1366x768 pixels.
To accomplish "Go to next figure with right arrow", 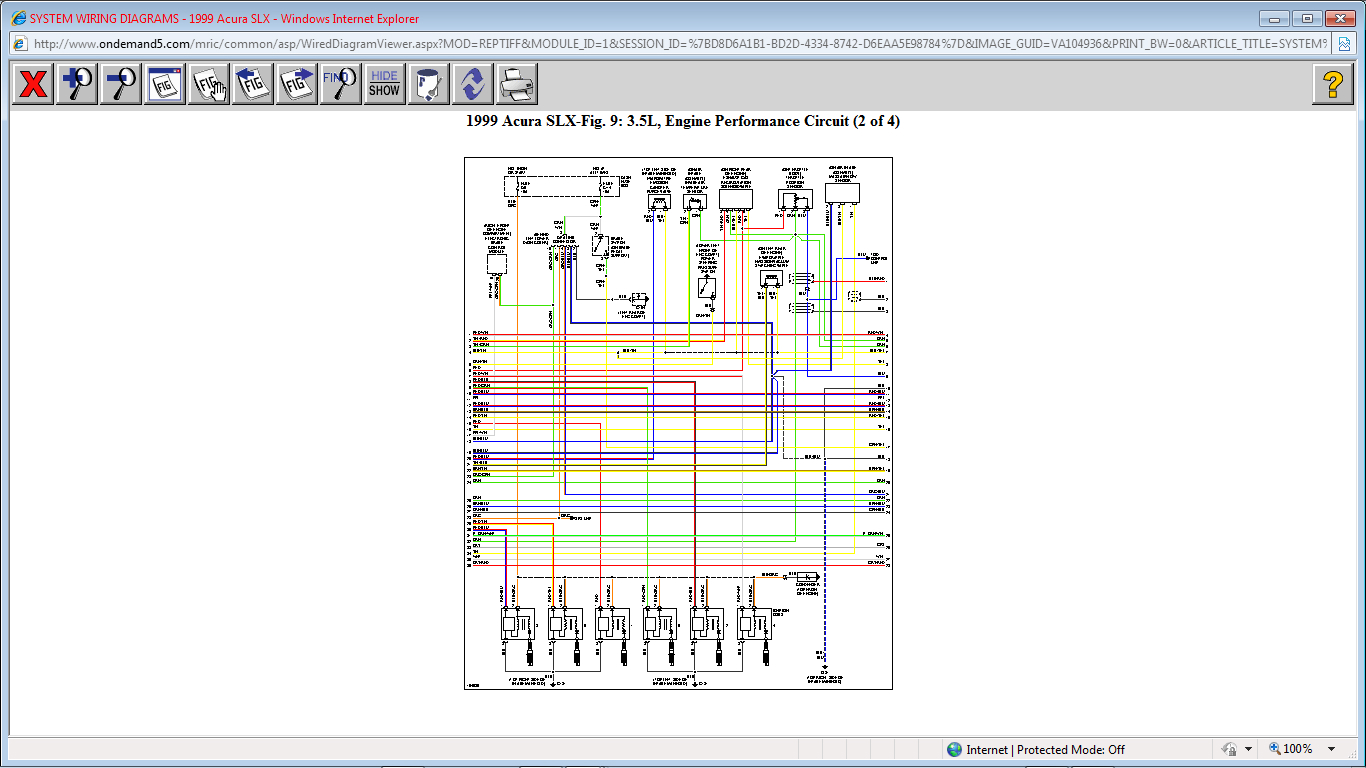I will pyautogui.click(x=297, y=84).
